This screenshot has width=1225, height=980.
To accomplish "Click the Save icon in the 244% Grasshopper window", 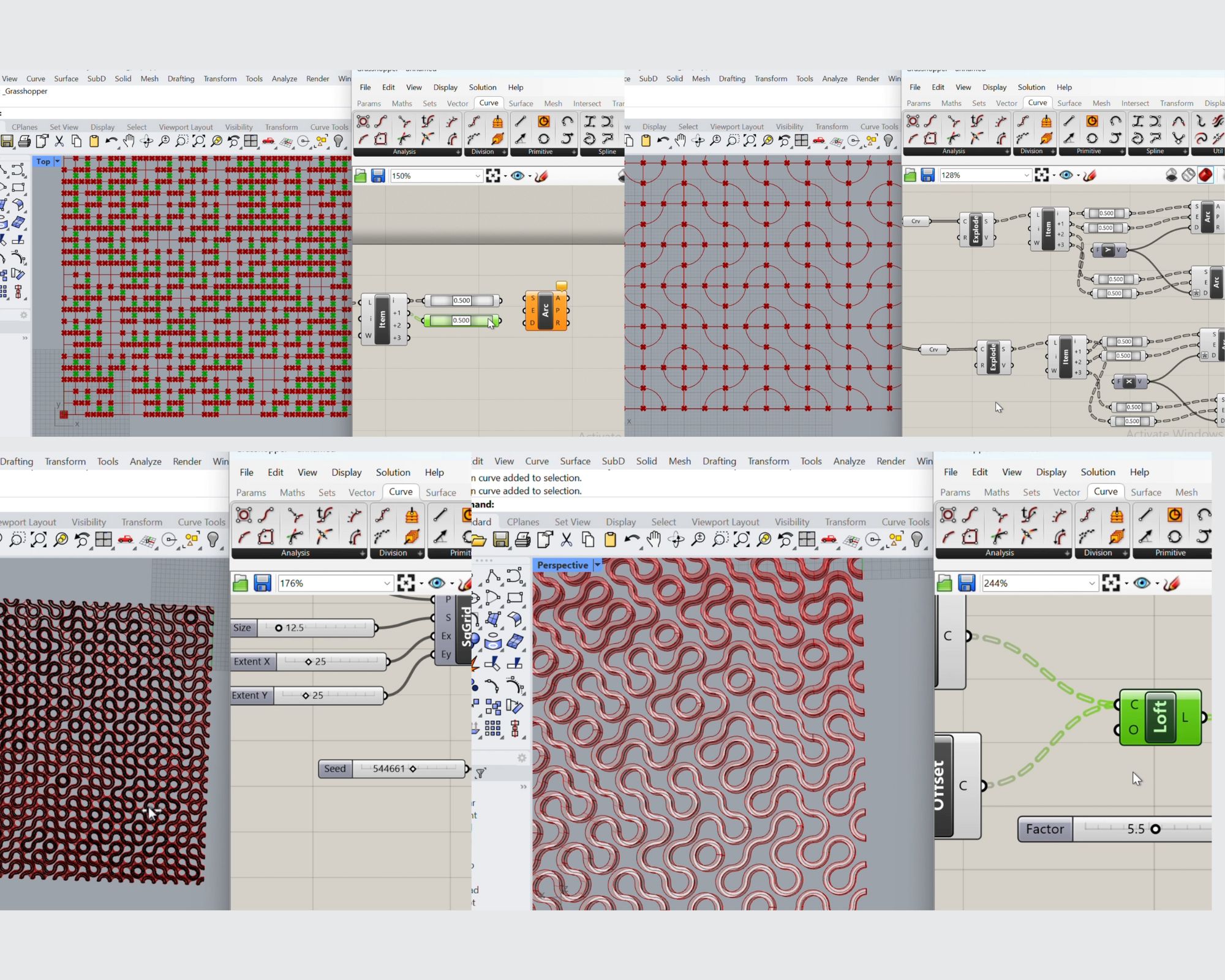I will pos(967,583).
